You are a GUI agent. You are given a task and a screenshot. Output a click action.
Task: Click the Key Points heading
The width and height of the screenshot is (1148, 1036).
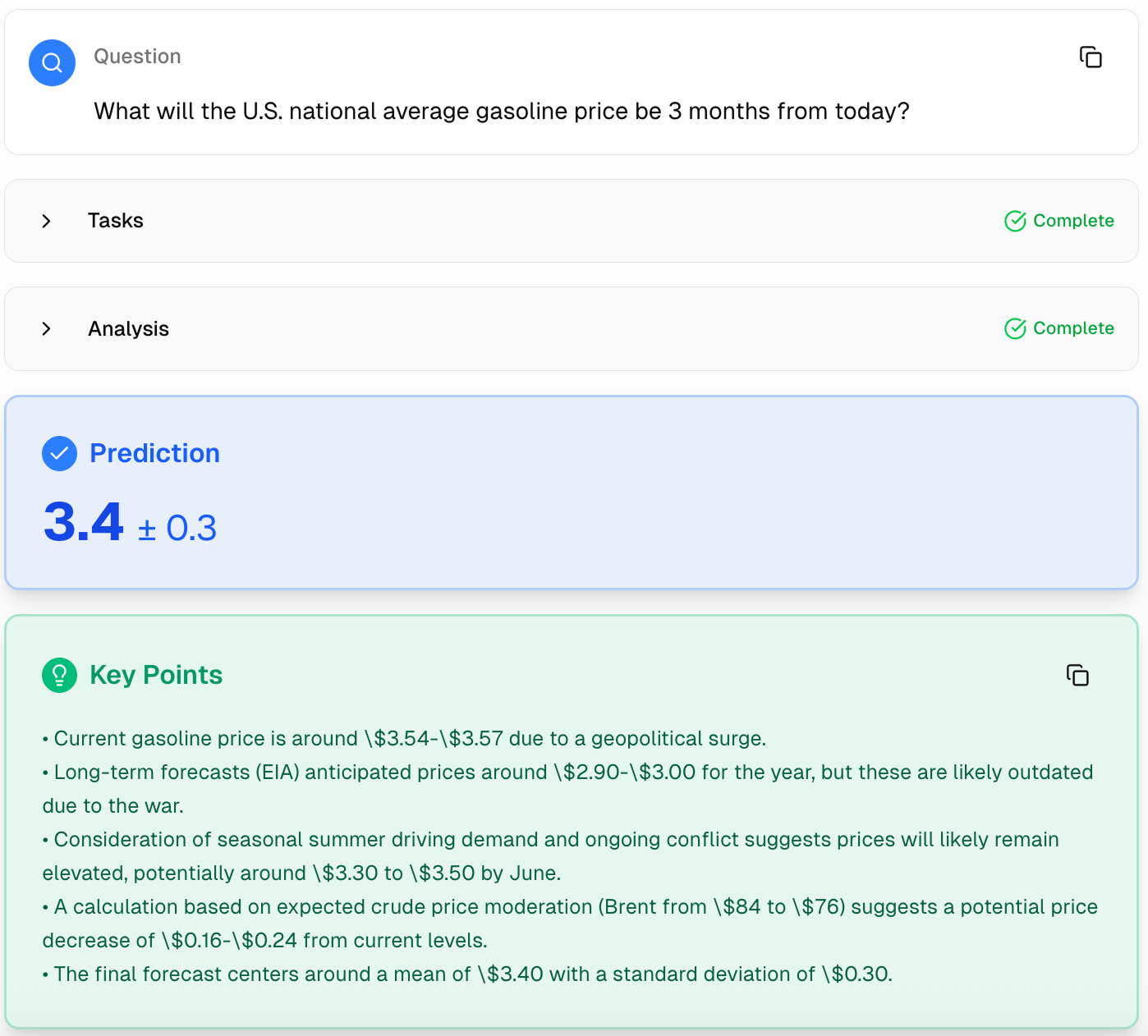click(x=156, y=675)
